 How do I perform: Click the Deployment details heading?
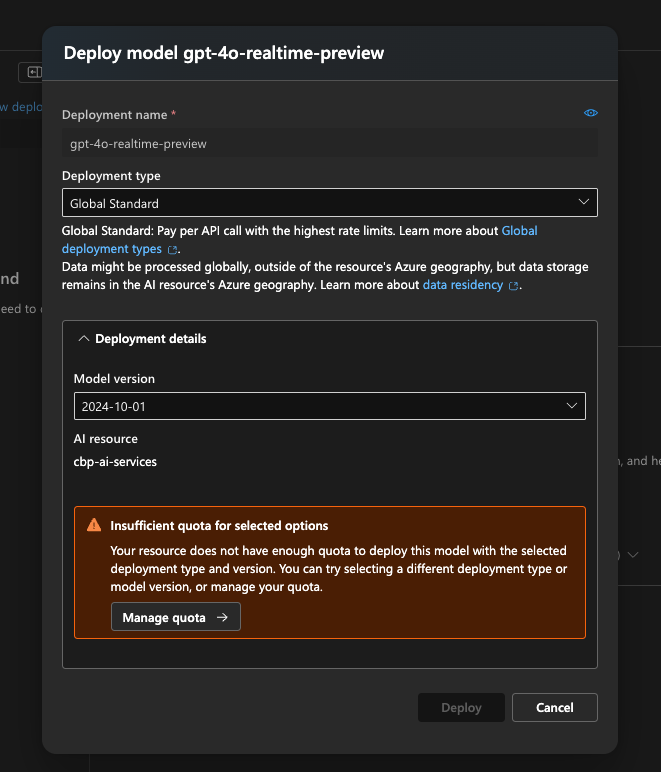[151, 339]
